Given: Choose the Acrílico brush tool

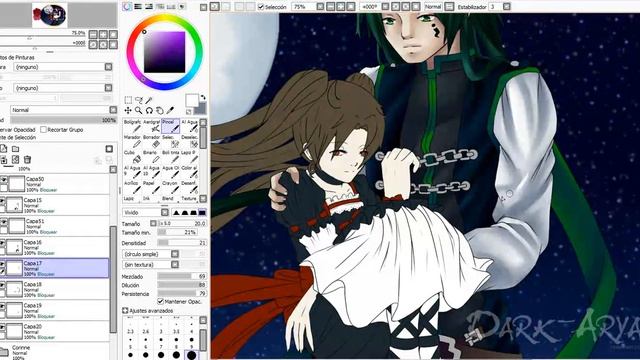Looking at the screenshot, I should (x=132, y=187).
